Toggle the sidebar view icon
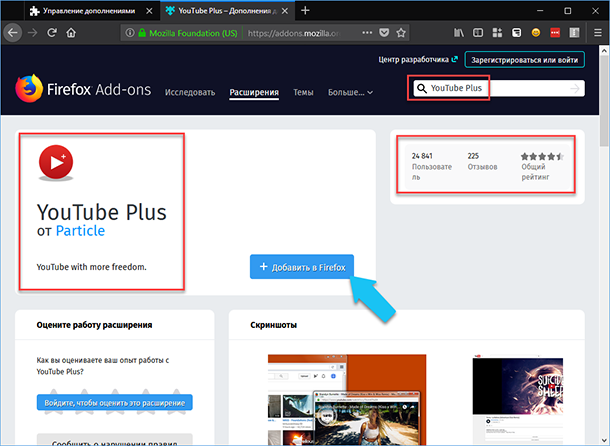 click(x=478, y=33)
